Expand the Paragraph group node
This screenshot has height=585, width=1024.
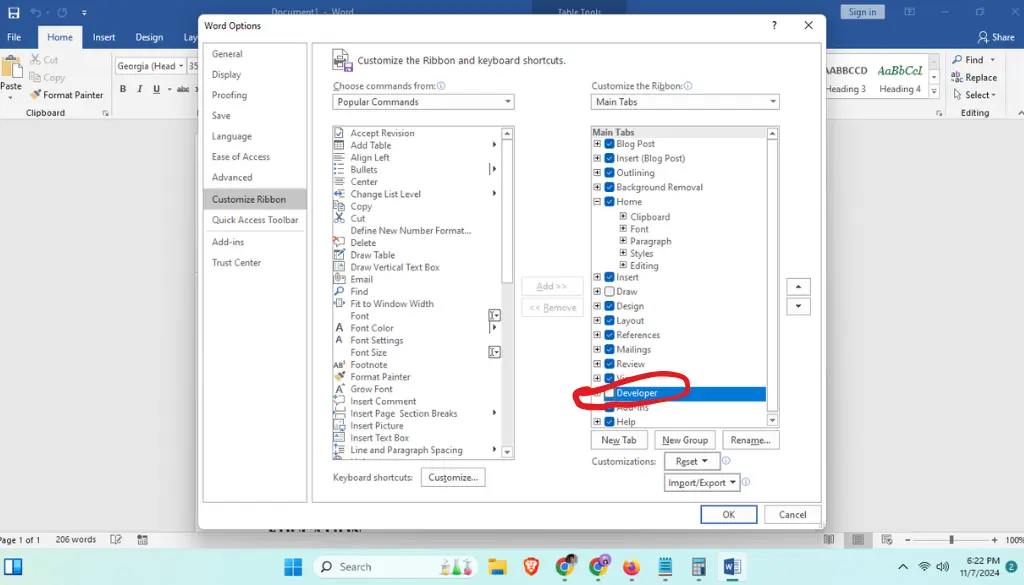coord(623,241)
